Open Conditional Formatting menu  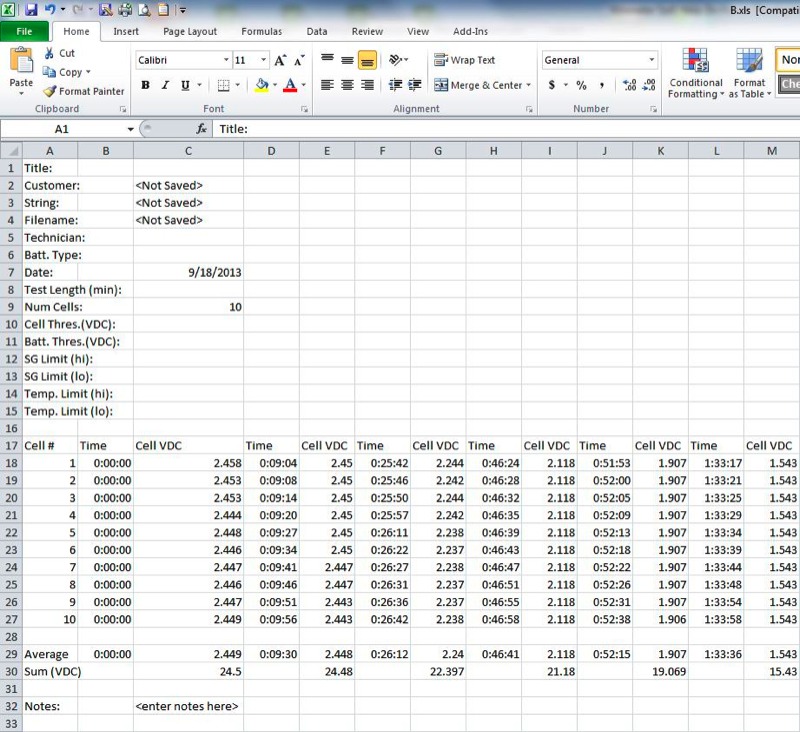[695, 75]
